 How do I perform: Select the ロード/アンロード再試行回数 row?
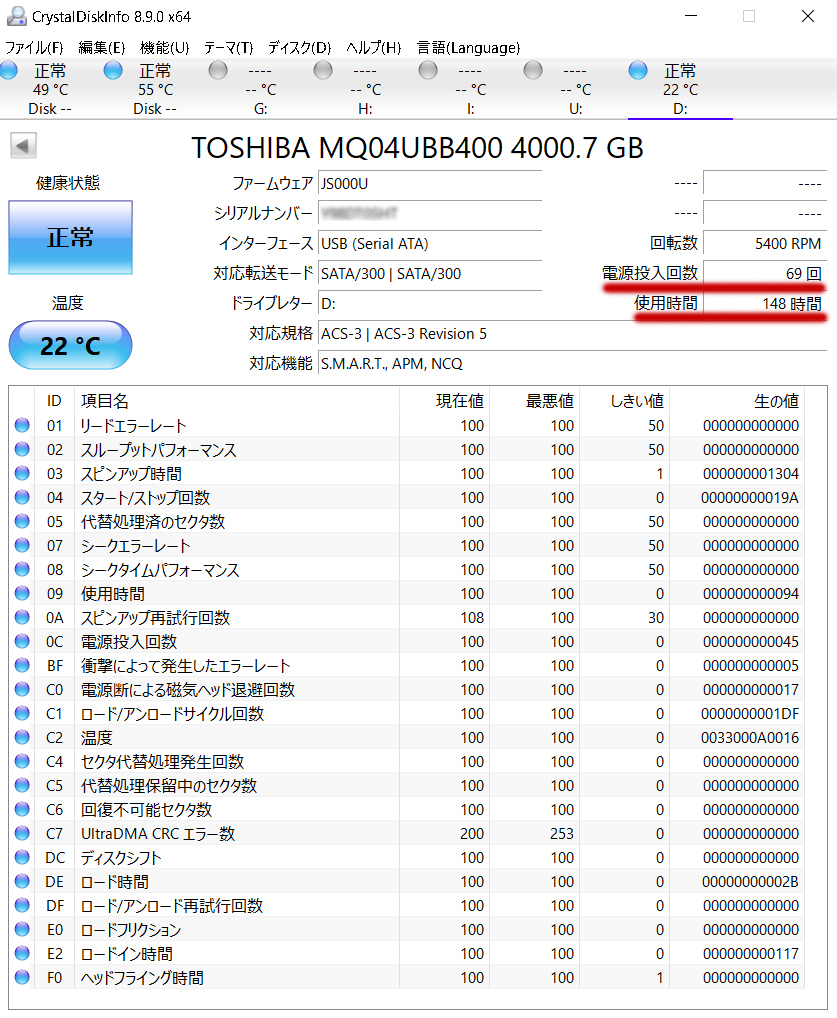pos(407,906)
